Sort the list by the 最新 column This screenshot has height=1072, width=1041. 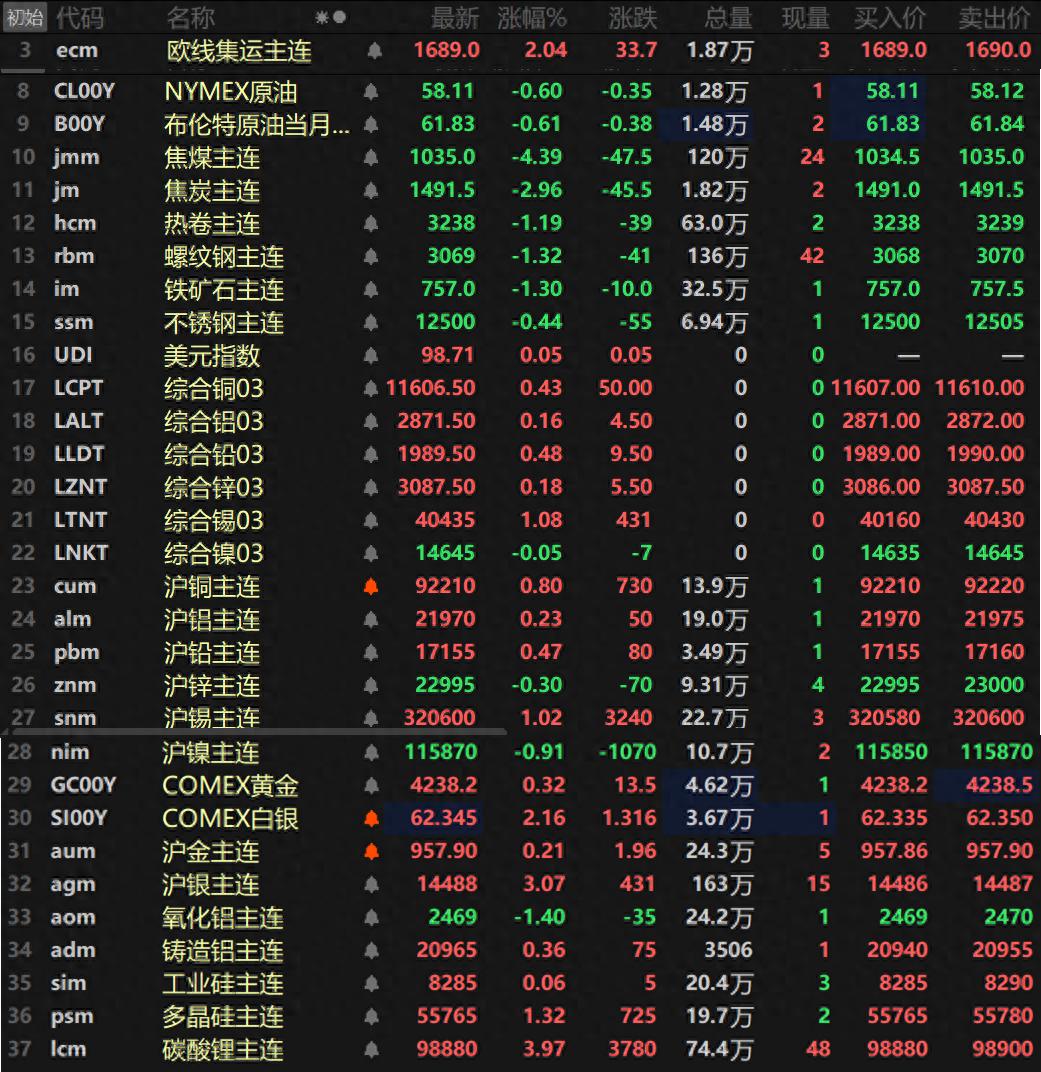(455, 17)
